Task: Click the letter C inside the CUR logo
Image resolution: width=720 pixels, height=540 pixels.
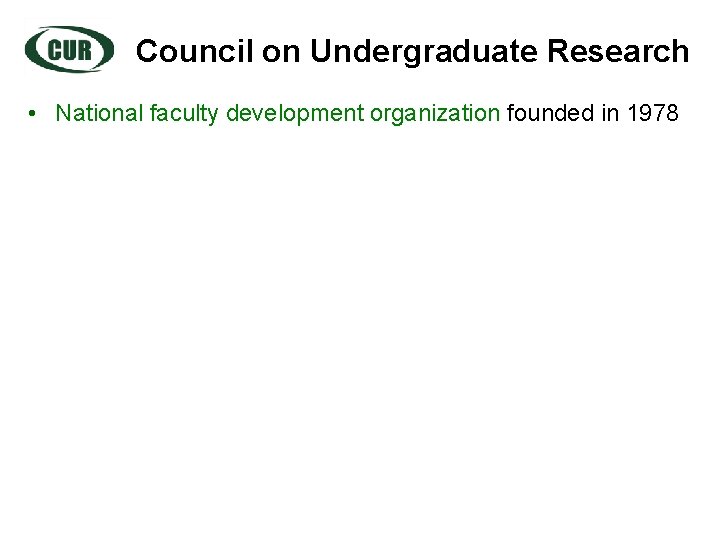Action: [54, 50]
